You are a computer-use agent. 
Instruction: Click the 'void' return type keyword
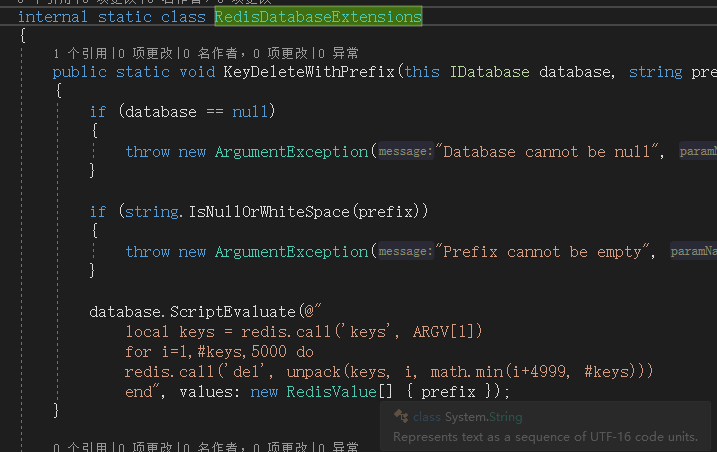click(197, 72)
